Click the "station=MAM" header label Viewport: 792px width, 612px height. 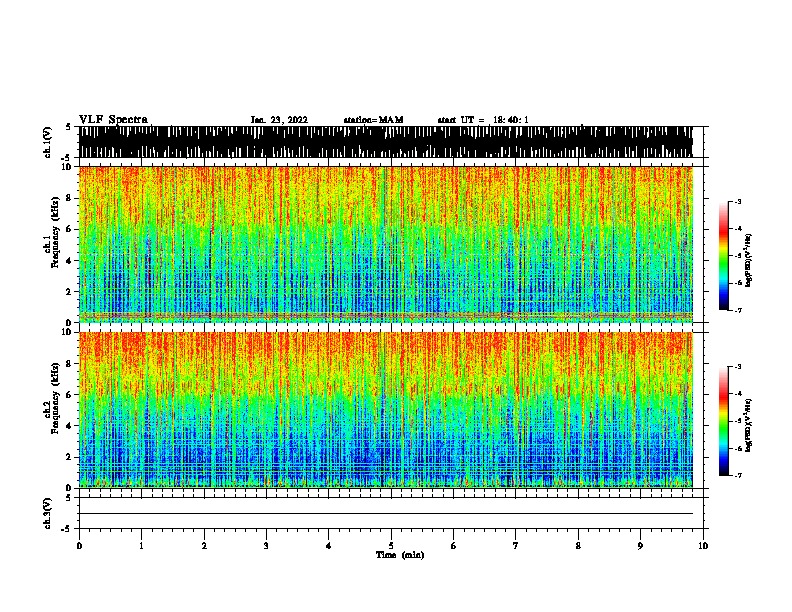click(x=373, y=120)
